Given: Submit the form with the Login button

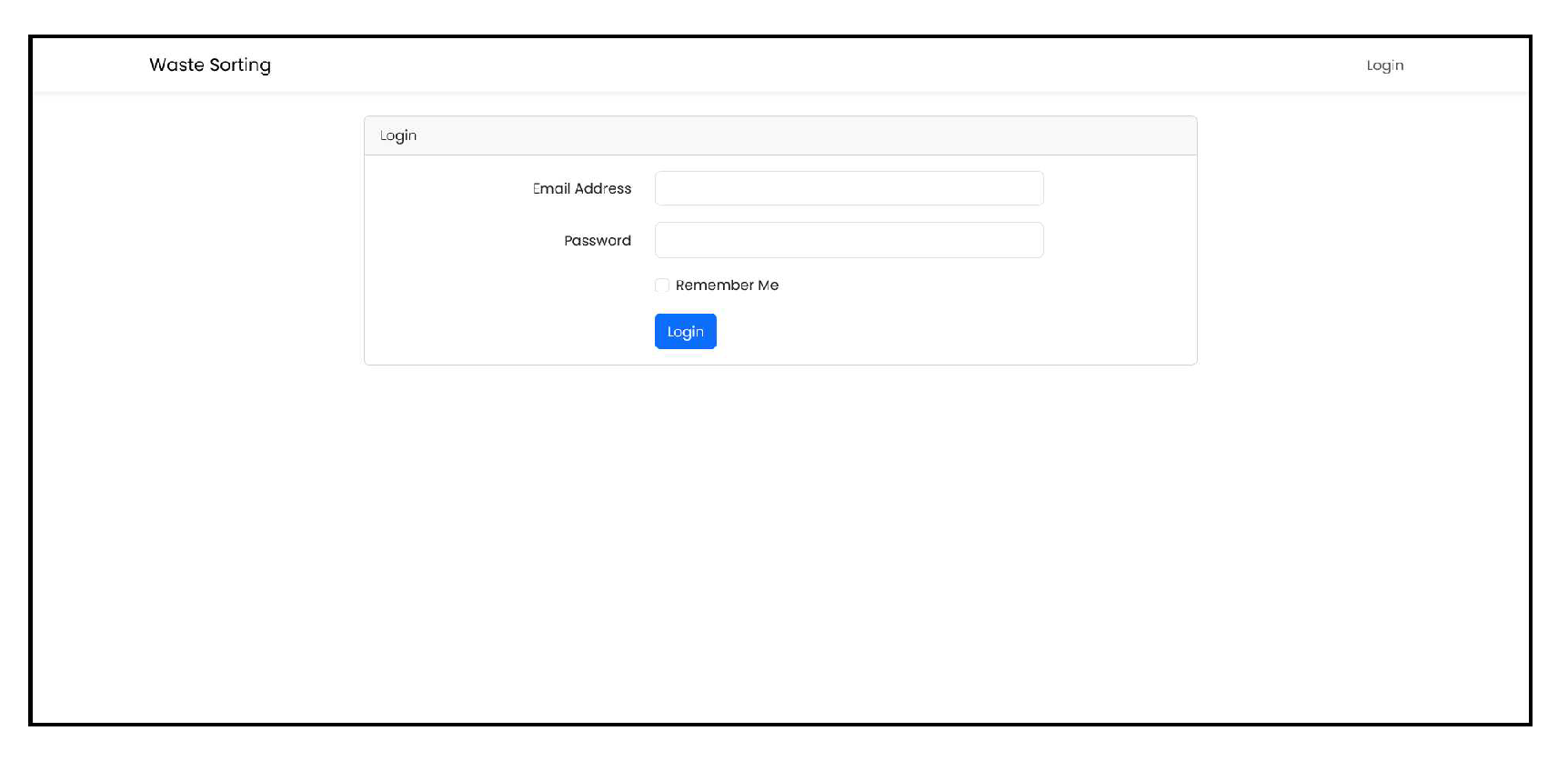Looking at the screenshot, I should tap(685, 332).
